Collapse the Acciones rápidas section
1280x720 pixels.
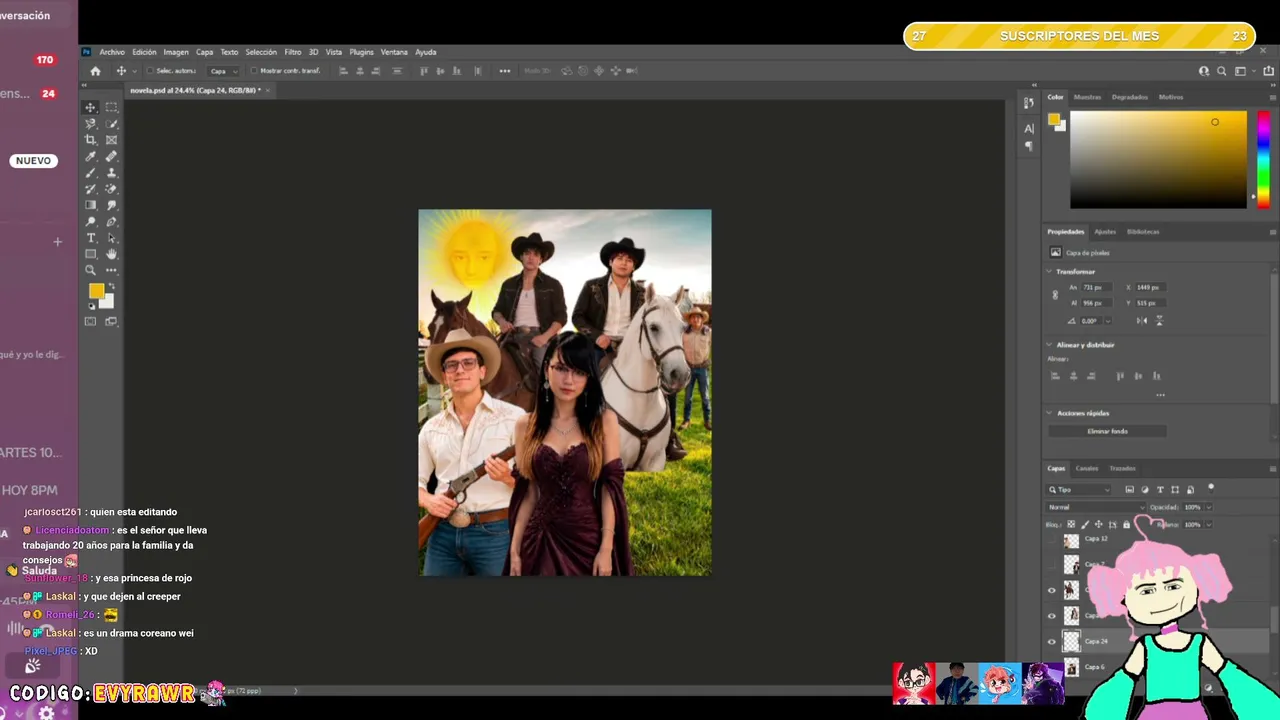click(1050, 413)
